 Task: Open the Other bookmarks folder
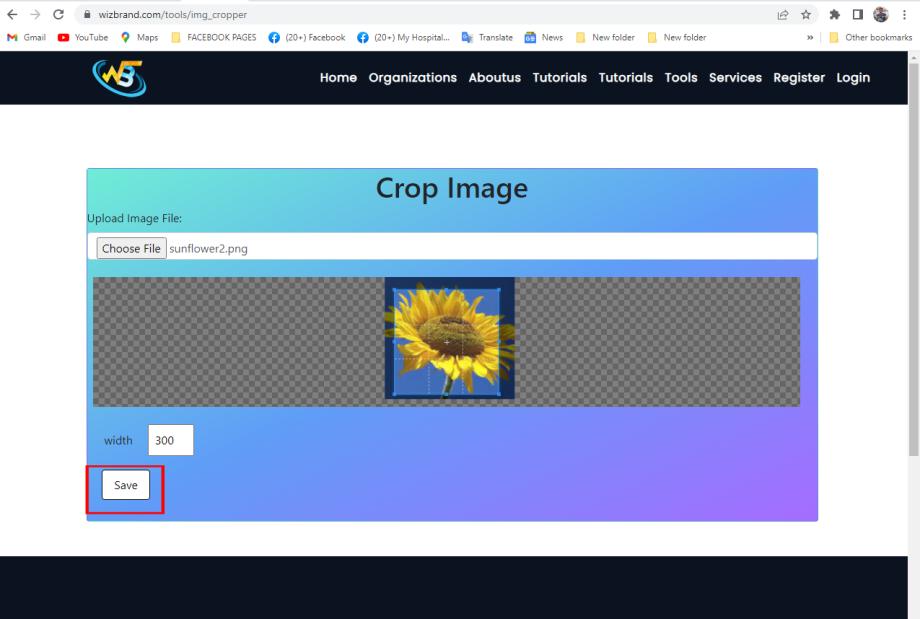(x=871, y=38)
